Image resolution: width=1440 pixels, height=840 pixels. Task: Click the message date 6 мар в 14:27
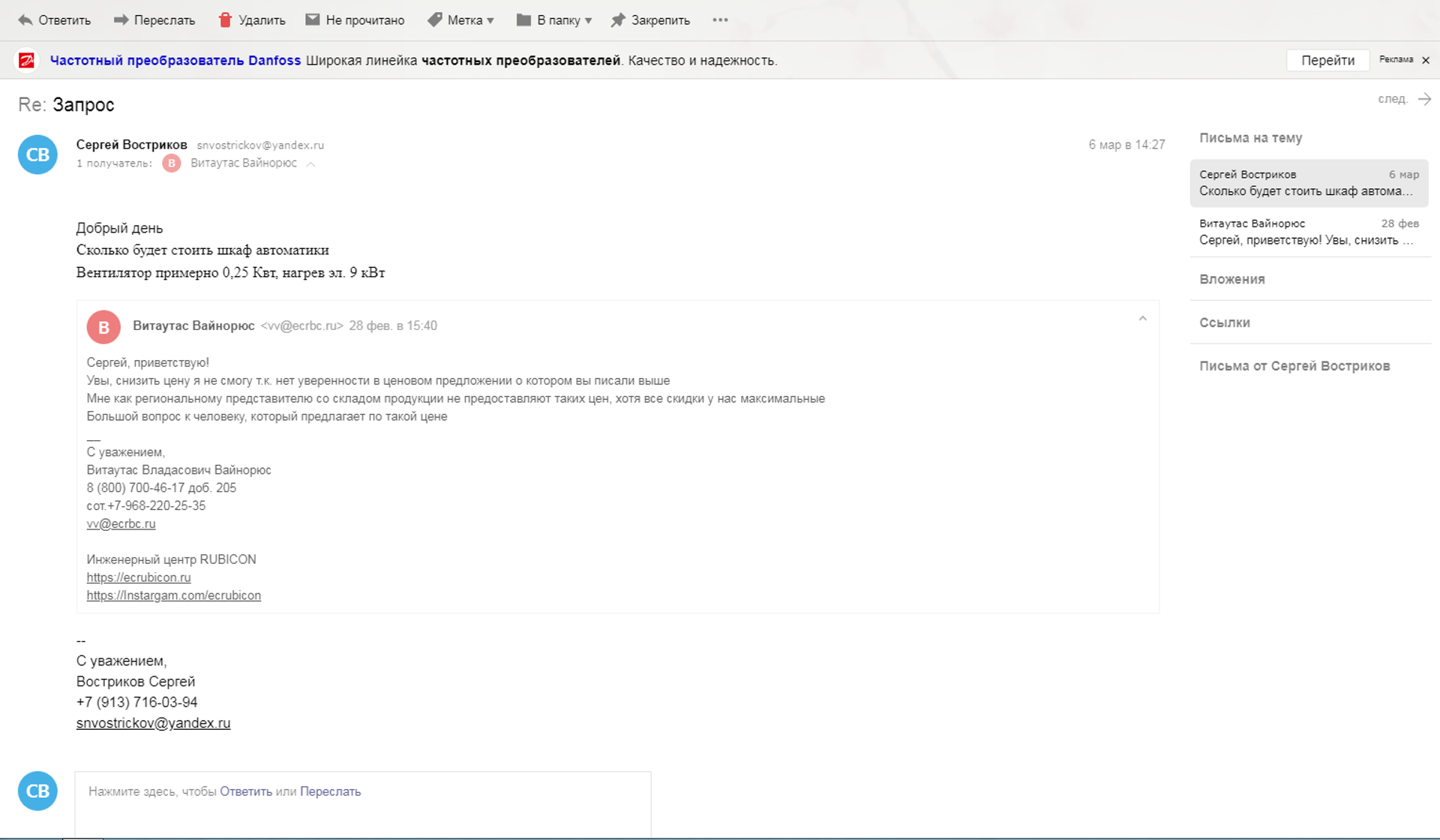pyautogui.click(x=1126, y=145)
